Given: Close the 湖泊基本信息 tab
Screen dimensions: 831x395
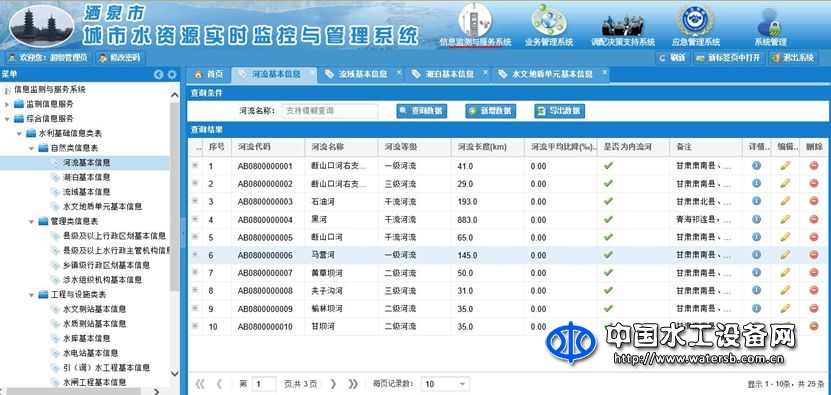Looking at the screenshot, I should 485,72.
